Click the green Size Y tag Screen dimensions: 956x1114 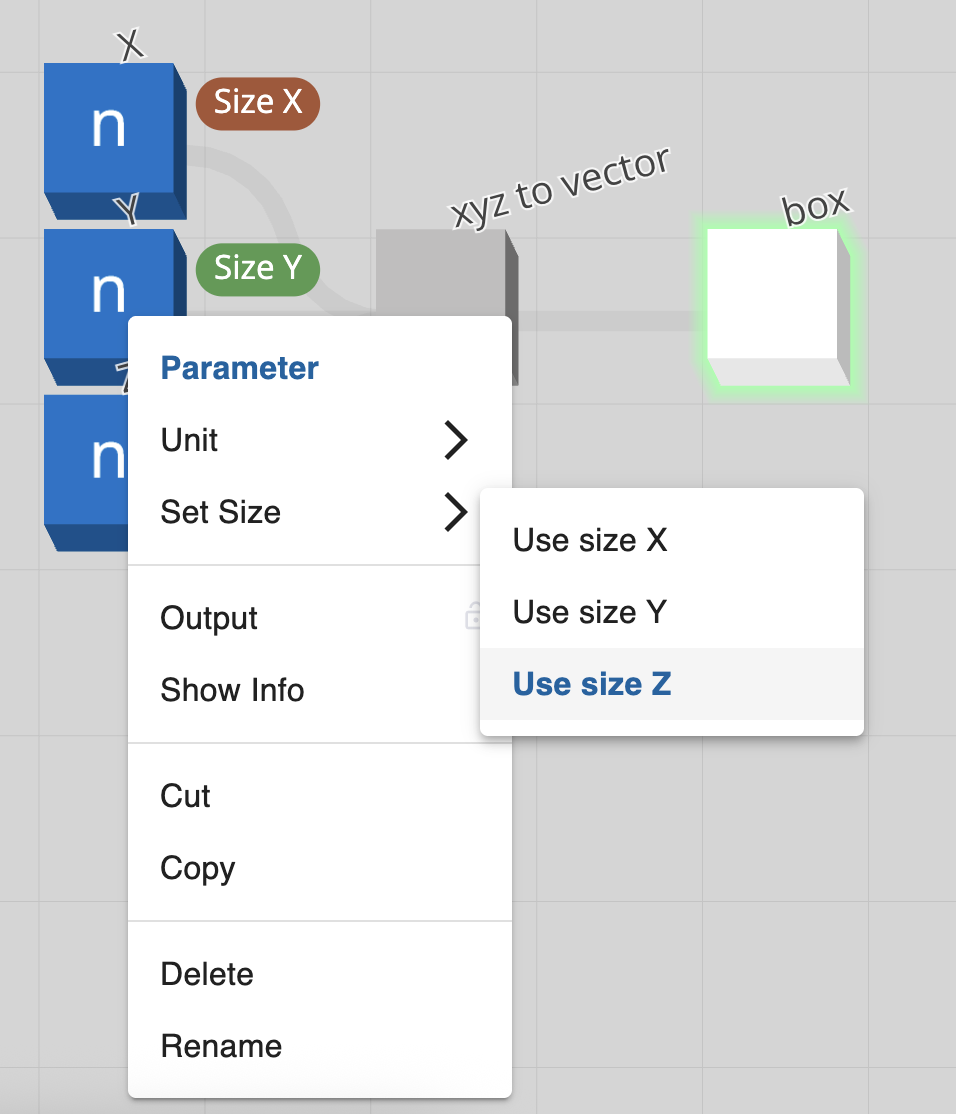258,268
